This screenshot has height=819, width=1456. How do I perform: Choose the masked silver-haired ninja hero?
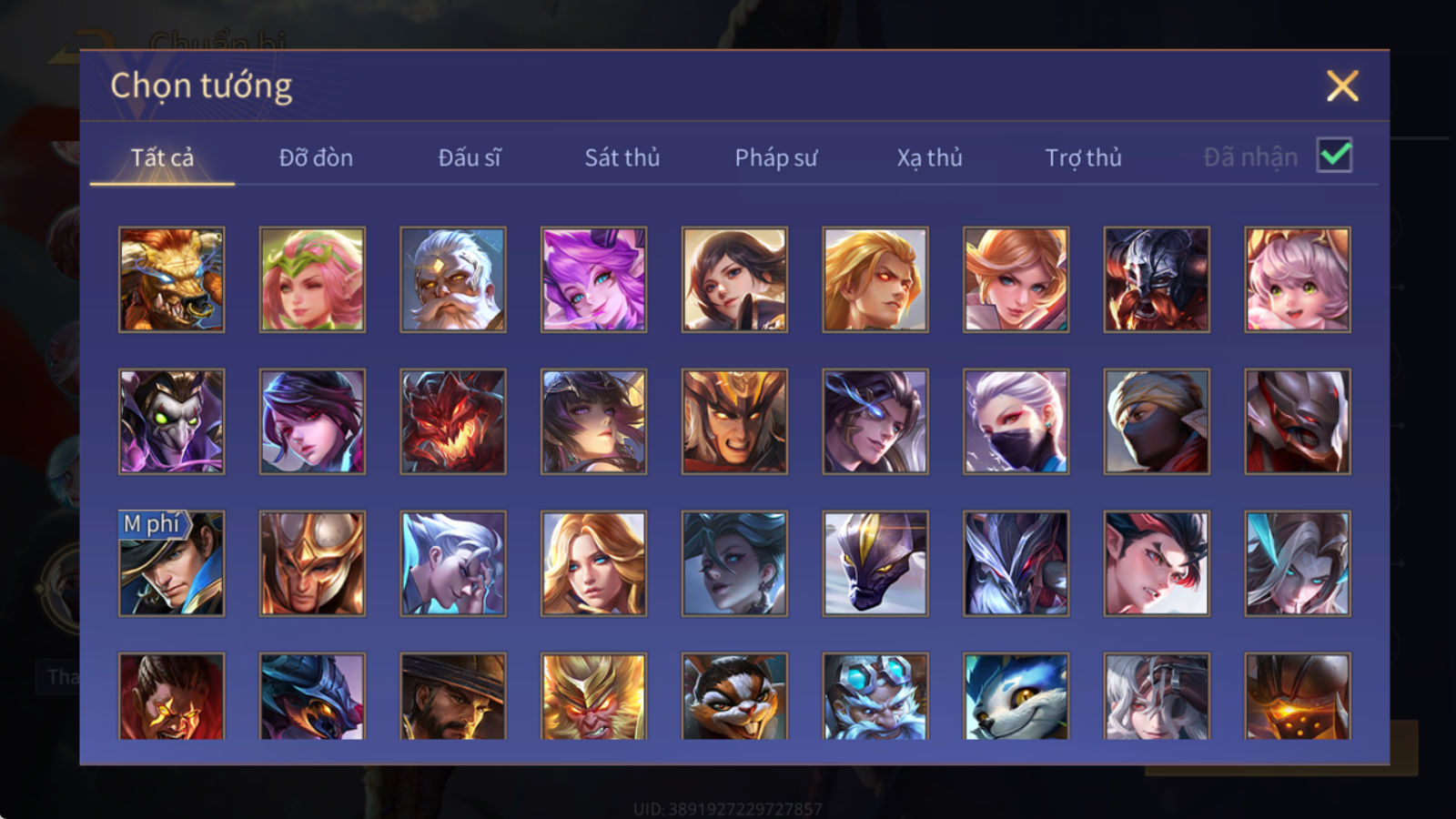point(1016,421)
